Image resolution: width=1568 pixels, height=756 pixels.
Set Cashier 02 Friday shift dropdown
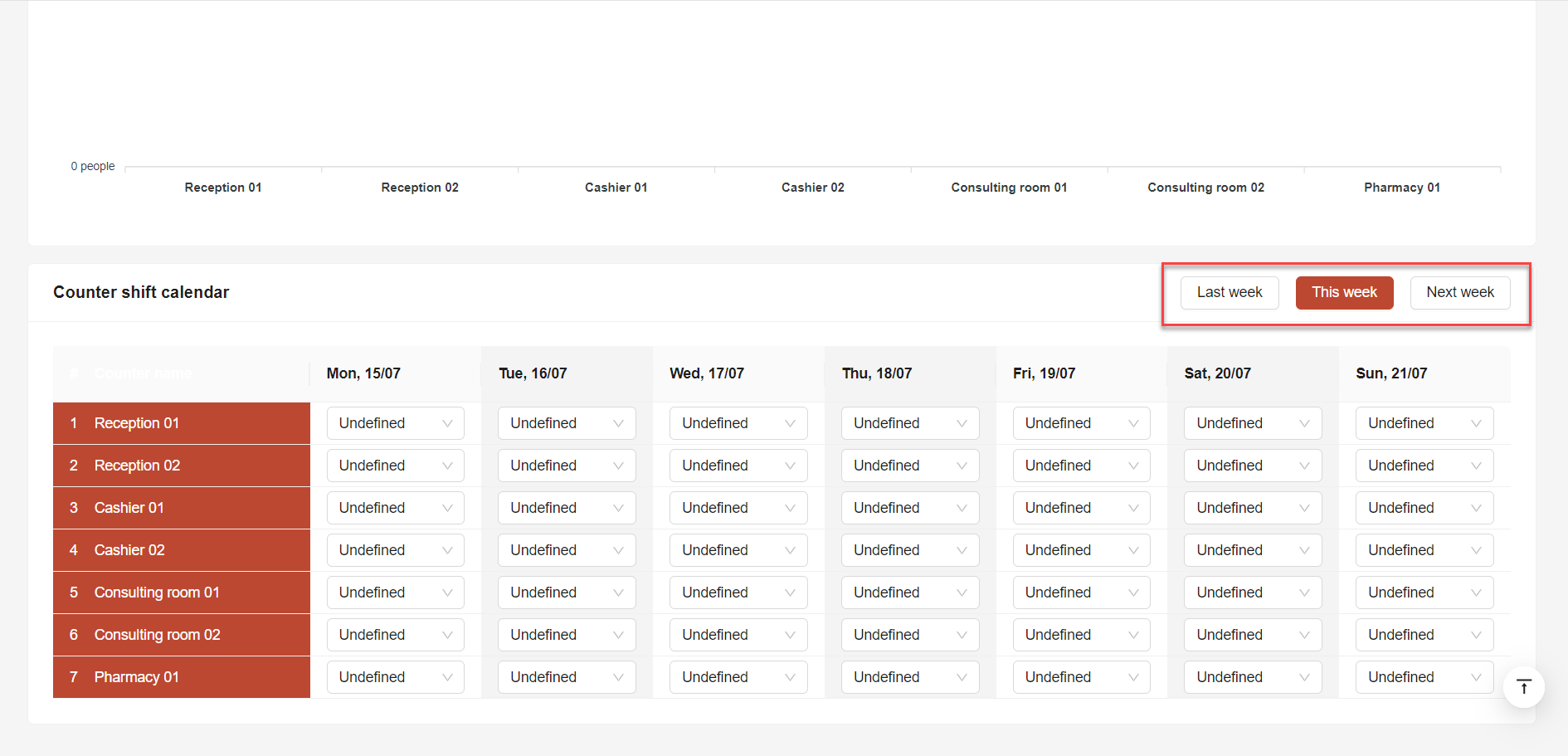(1081, 550)
